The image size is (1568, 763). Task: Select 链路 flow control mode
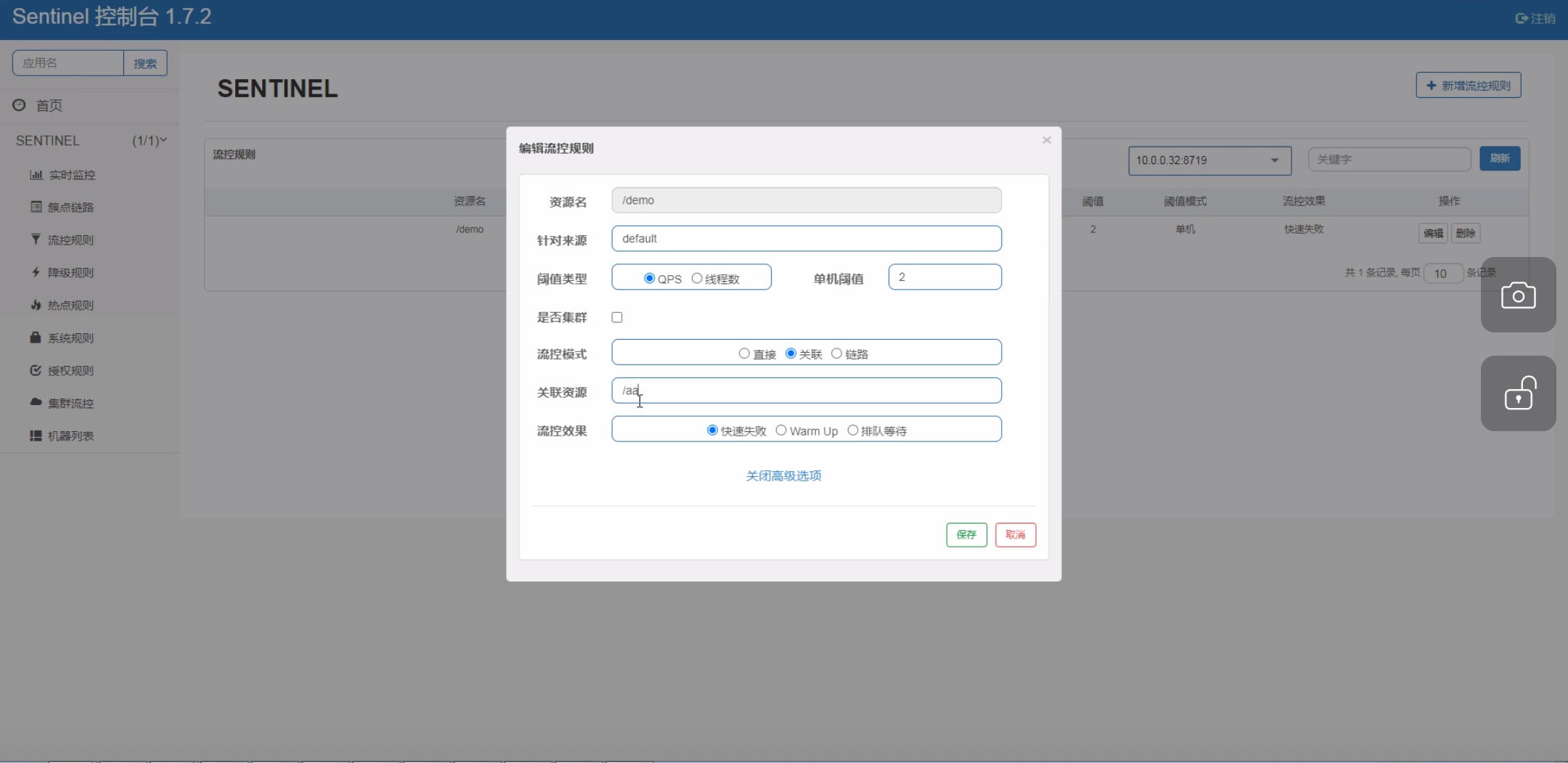coord(836,354)
